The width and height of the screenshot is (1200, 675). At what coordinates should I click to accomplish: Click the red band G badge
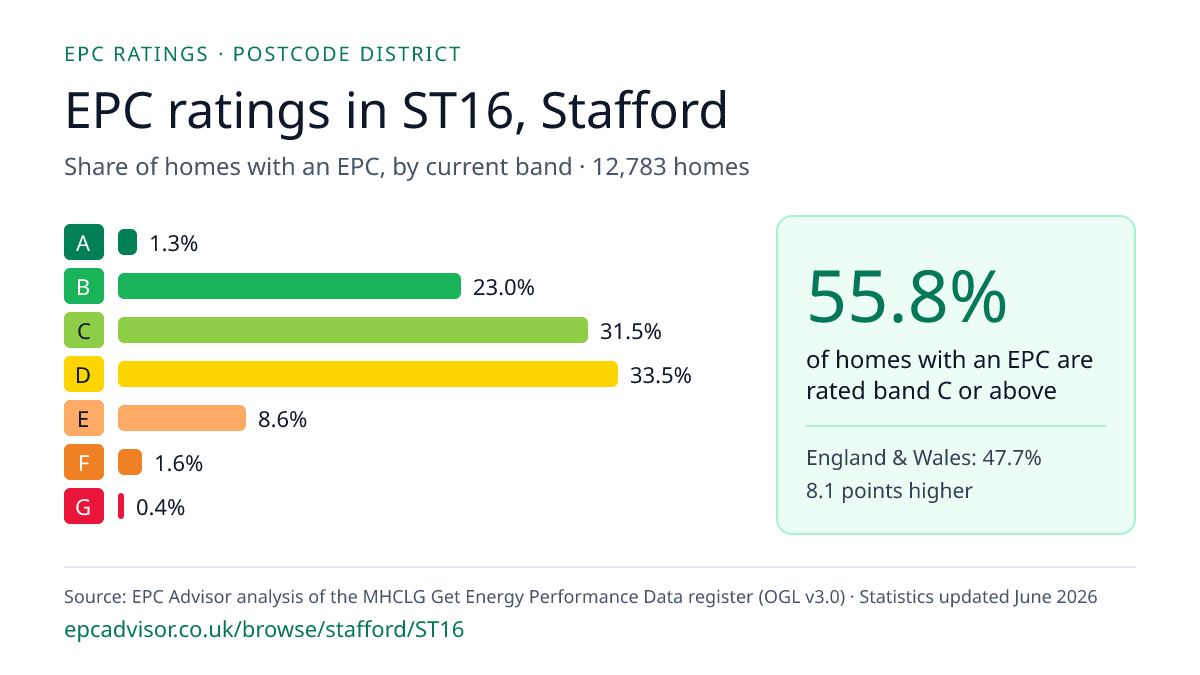pos(84,507)
